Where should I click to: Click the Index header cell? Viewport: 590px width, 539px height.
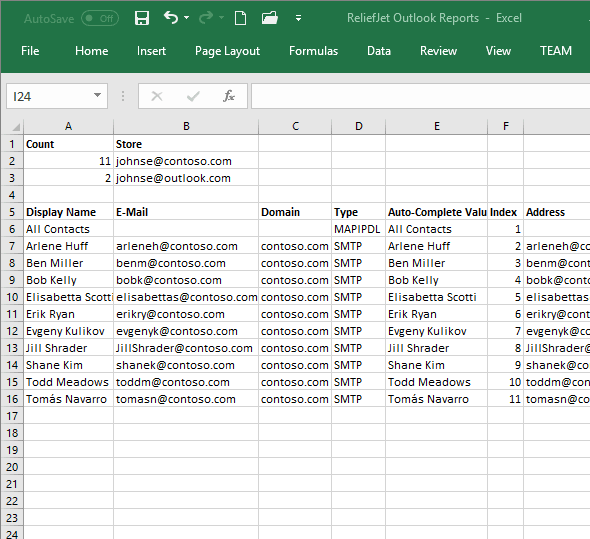pyautogui.click(x=506, y=212)
